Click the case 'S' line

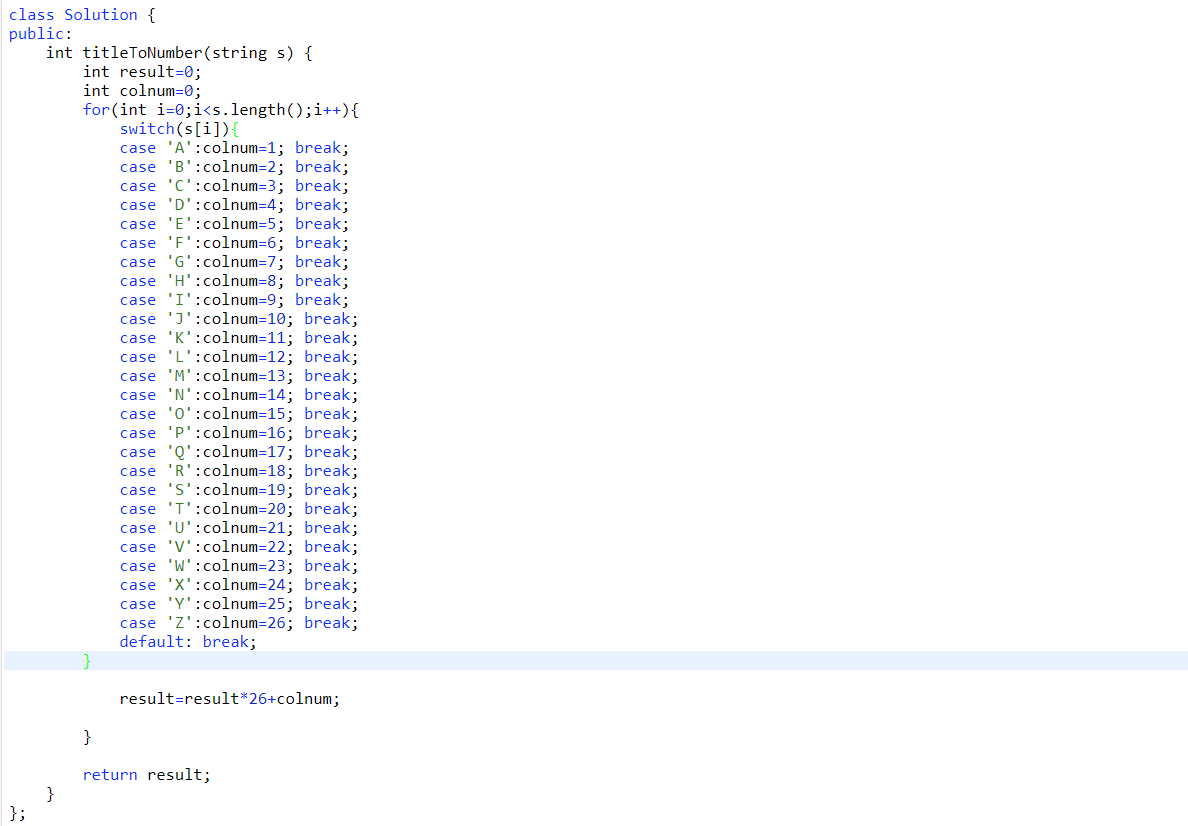click(239, 490)
